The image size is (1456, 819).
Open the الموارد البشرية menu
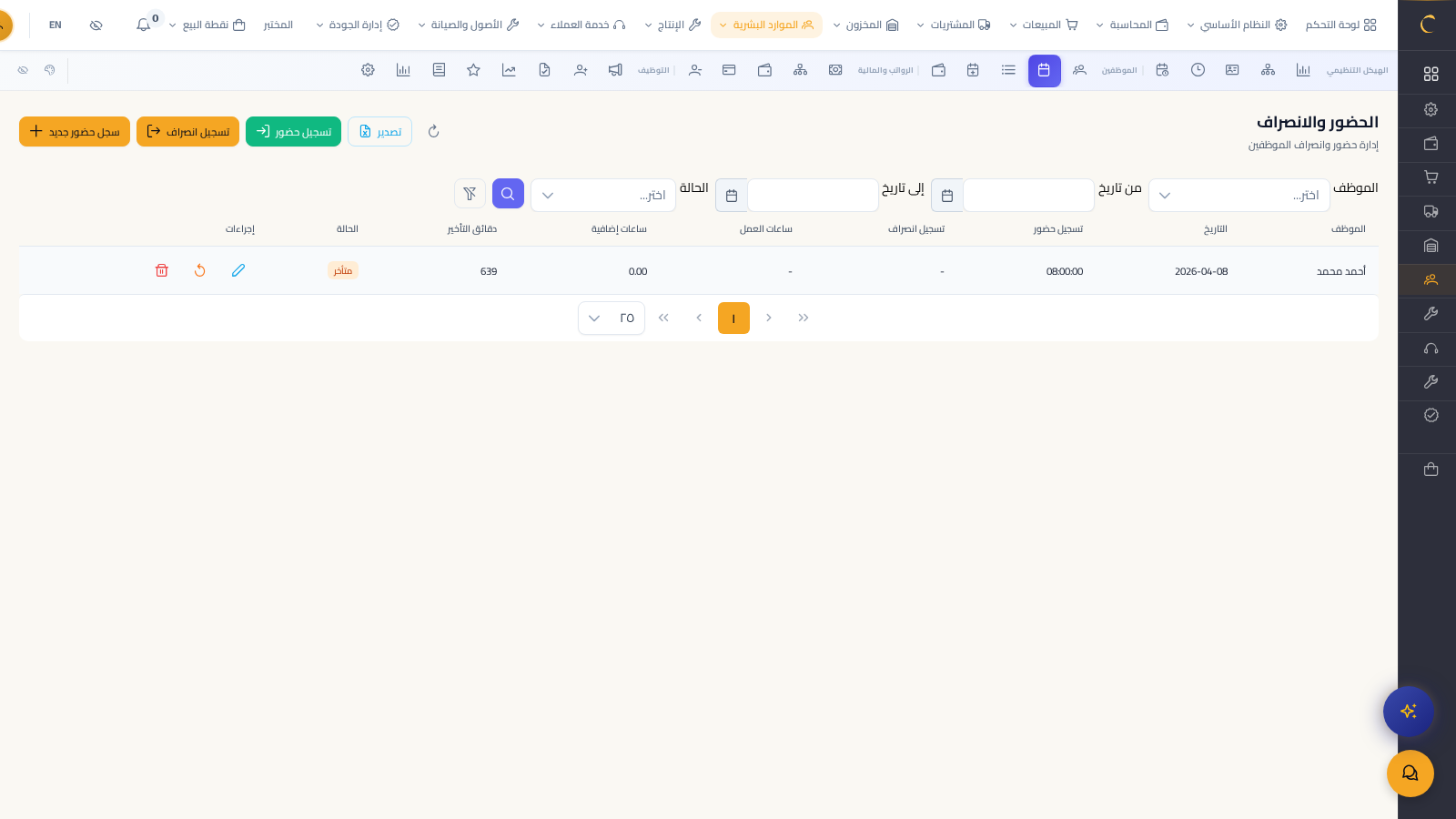point(766,25)
